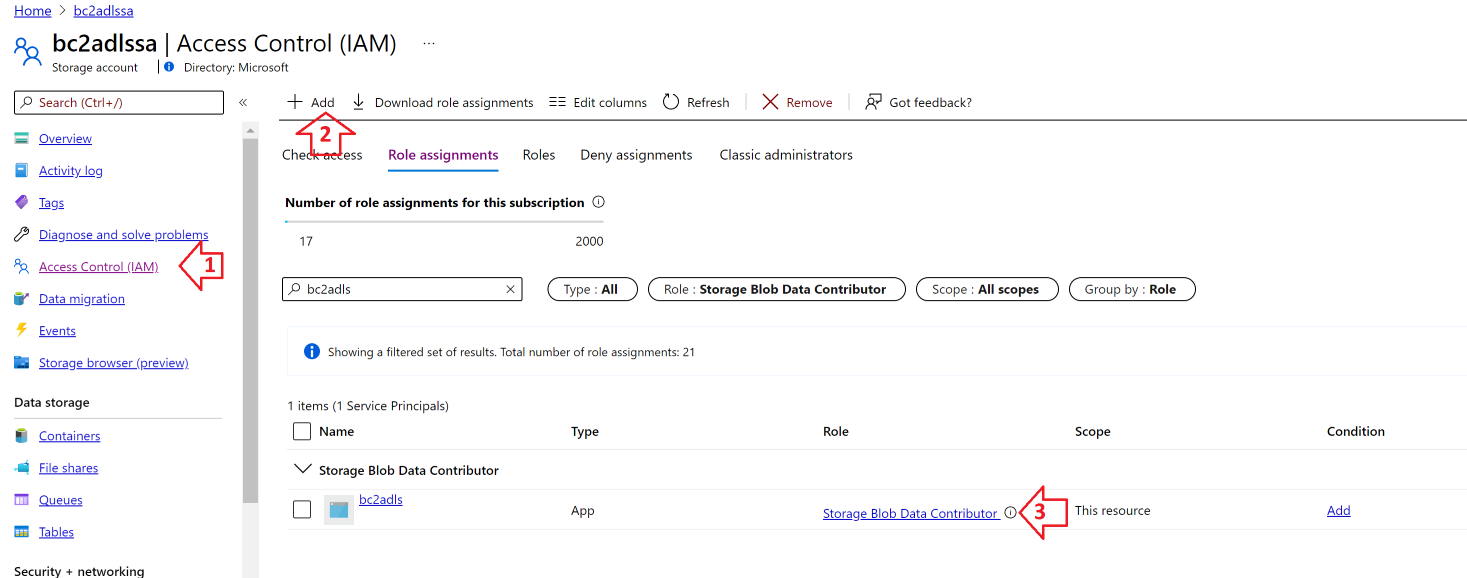Click the info icon beside Storage Blob Data Contributor link
This screenshot has height=578, width=1467.
(1010, 512)
